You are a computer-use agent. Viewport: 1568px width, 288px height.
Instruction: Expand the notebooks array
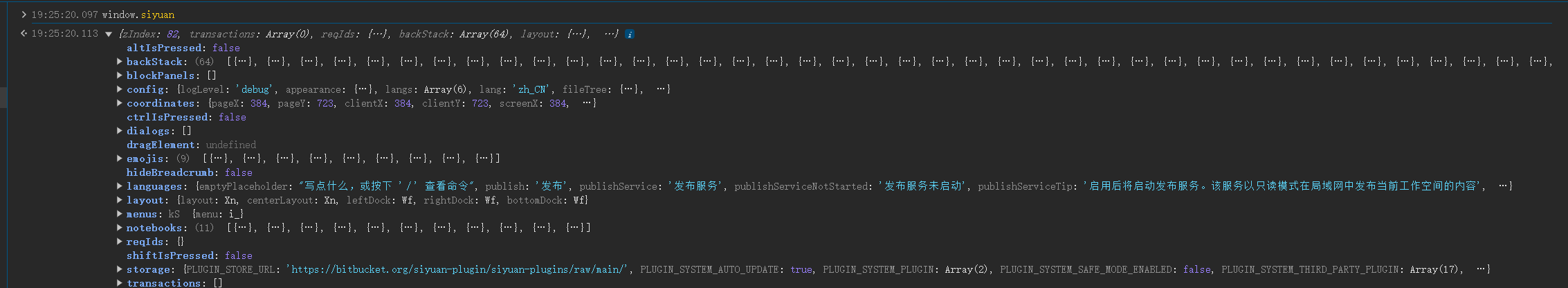120,228
